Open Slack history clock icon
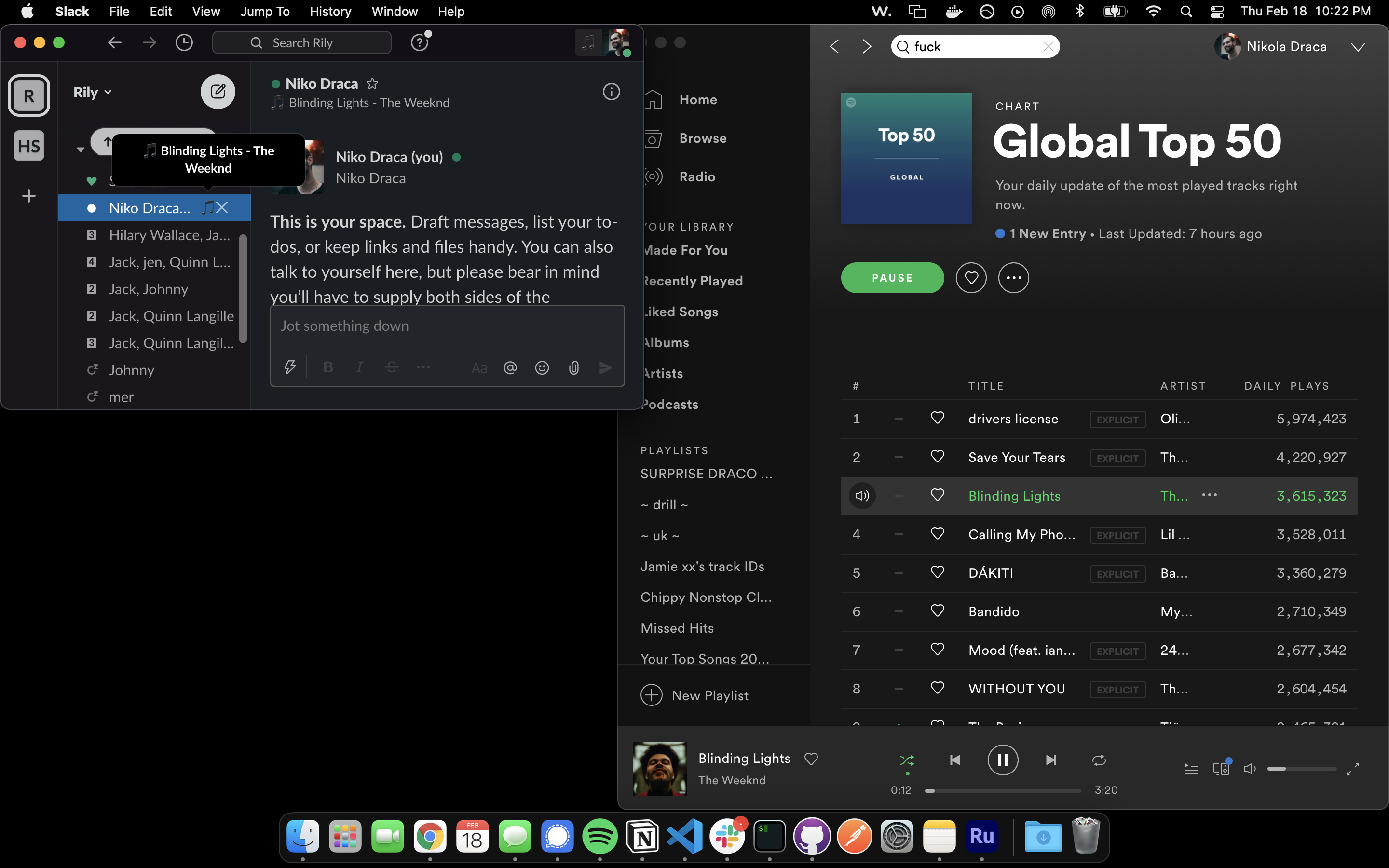This screenshot has height=868, width=1389. click(184, 42)
